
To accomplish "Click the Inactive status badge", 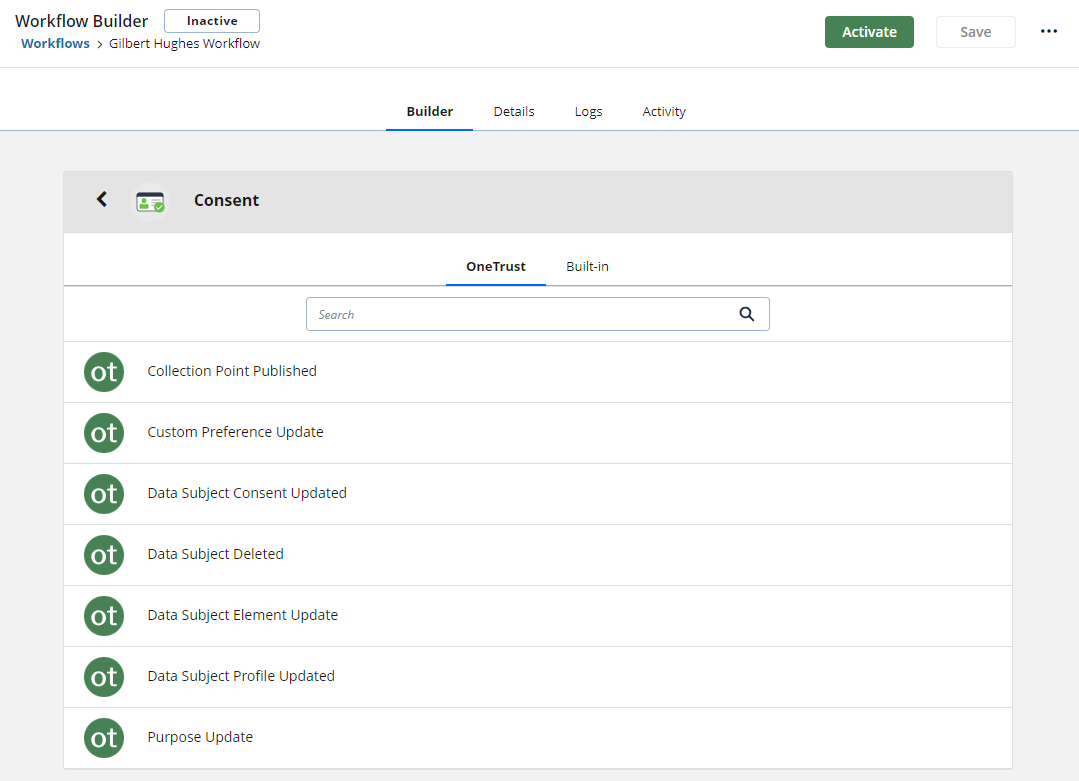I will click(x=211, y=20).
